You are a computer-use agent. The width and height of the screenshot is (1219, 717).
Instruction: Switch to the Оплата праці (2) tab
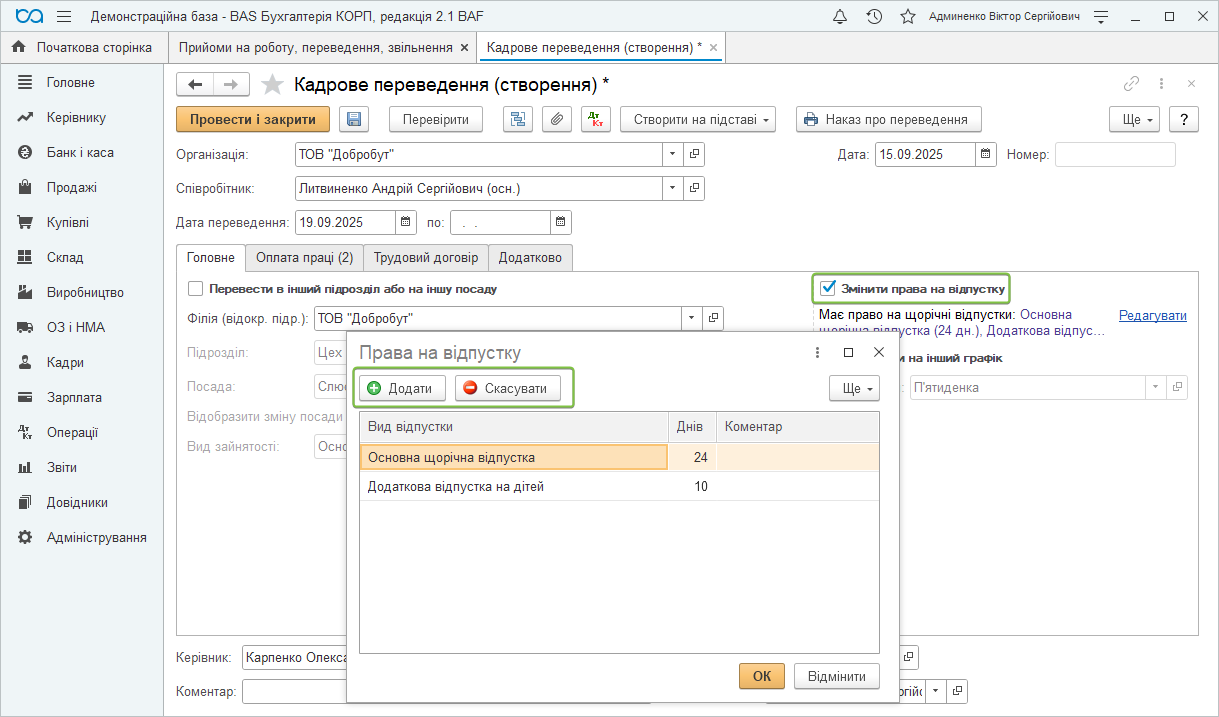(304, 258)
